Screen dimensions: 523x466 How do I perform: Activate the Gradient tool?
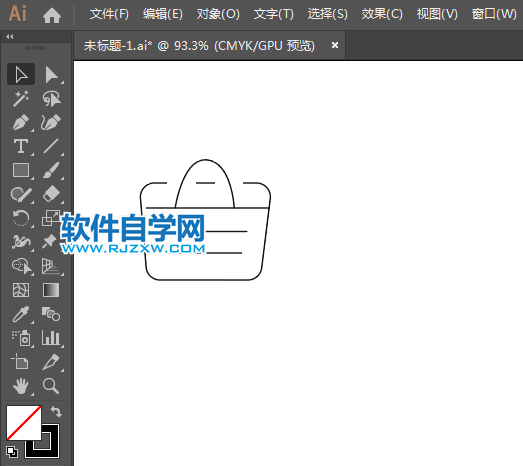point(51,290)
